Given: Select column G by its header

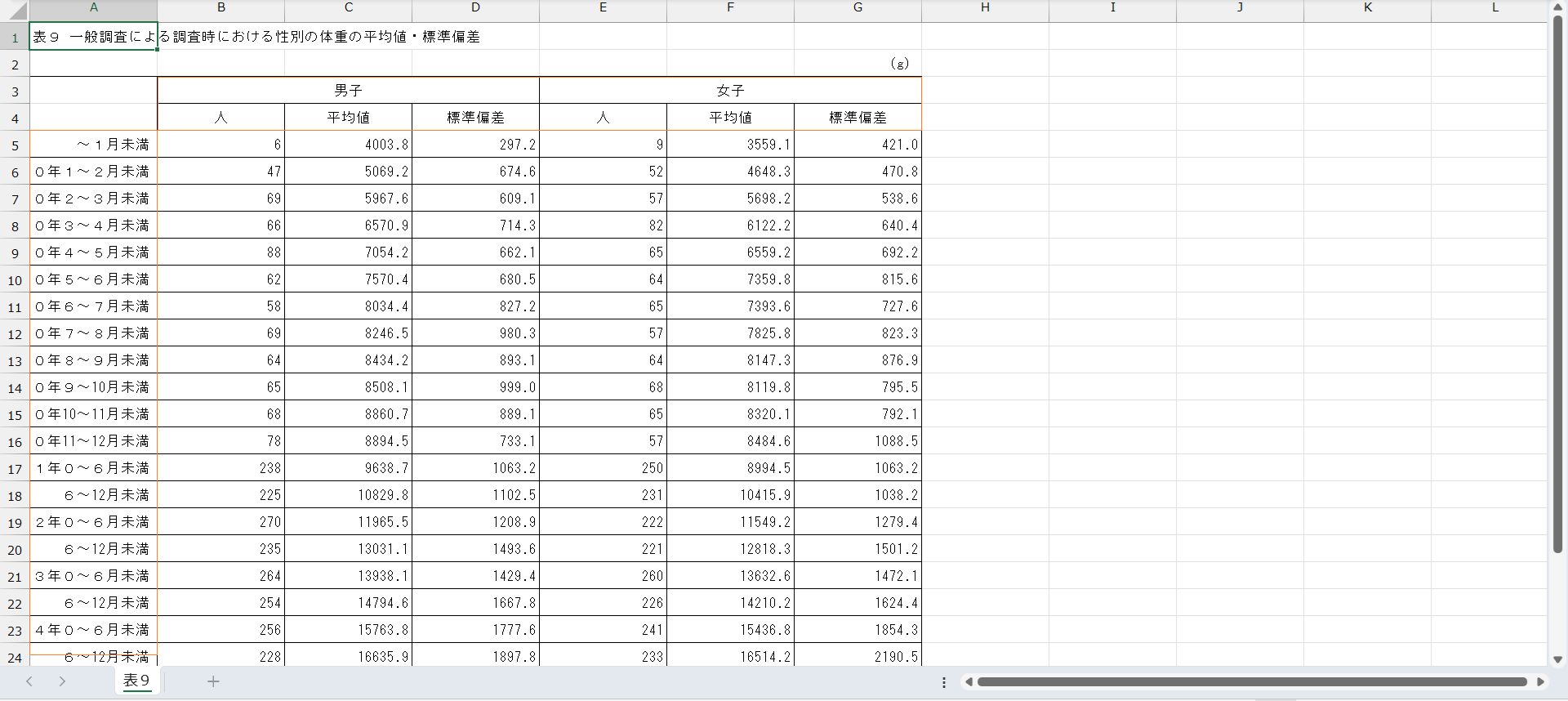Looking at the screenshot, I should [857, 7].
